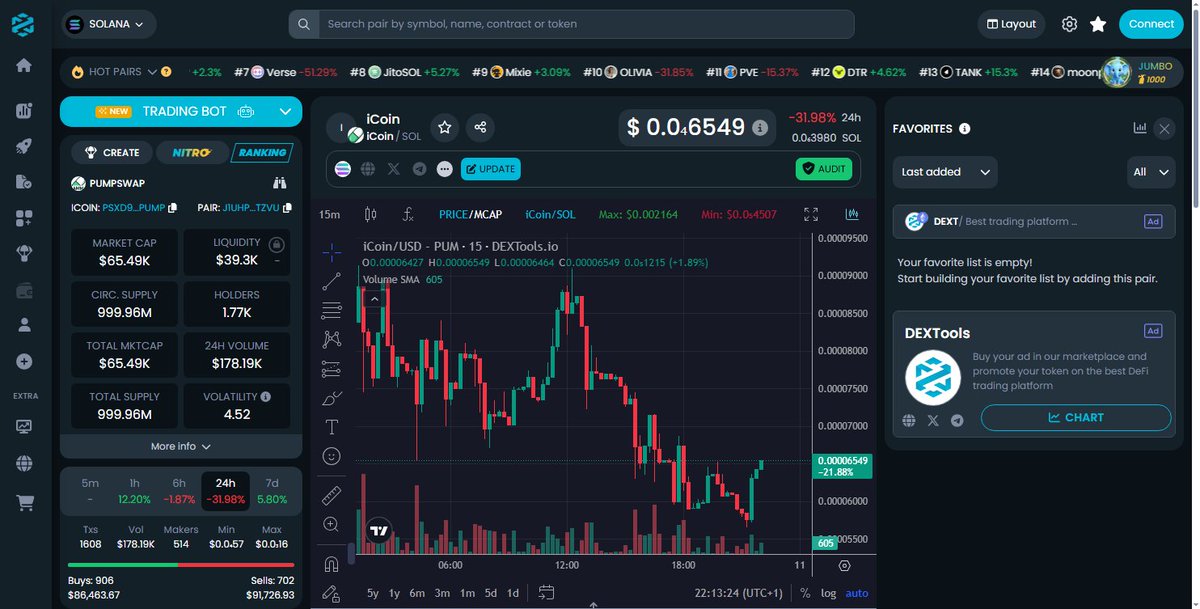
Task: Open the iCoin X social icon
Action: pos(393,169)
